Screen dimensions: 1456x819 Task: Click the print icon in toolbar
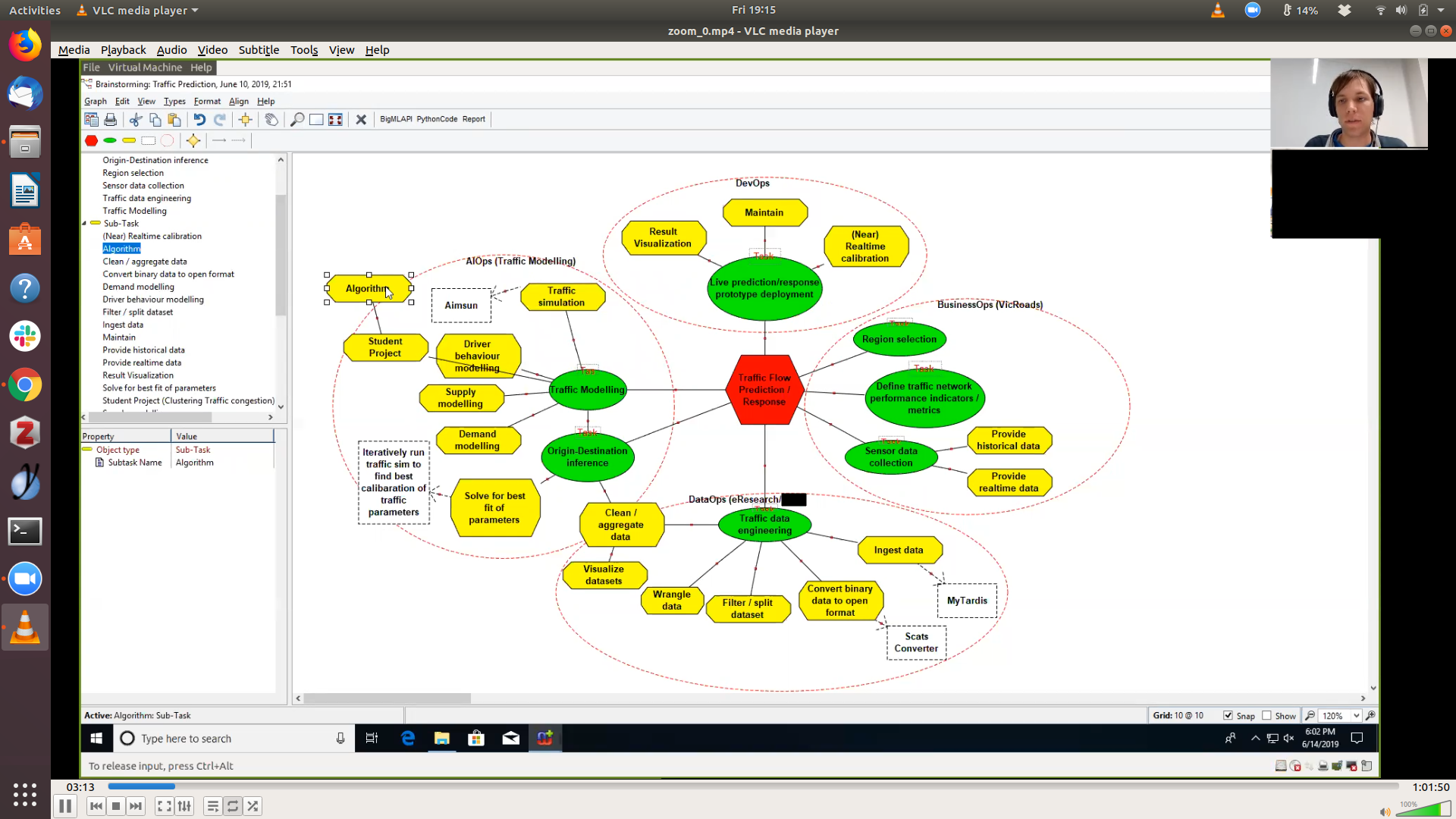(111, 119)
